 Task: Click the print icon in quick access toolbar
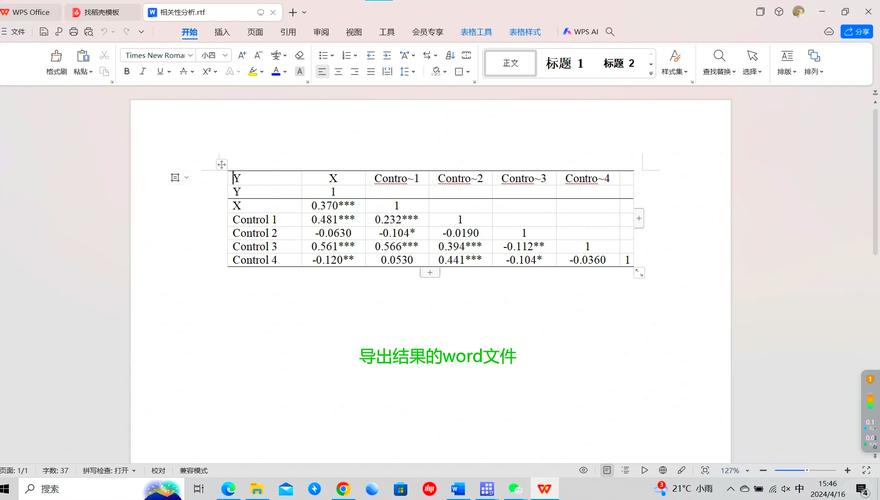tap(72, 32)
